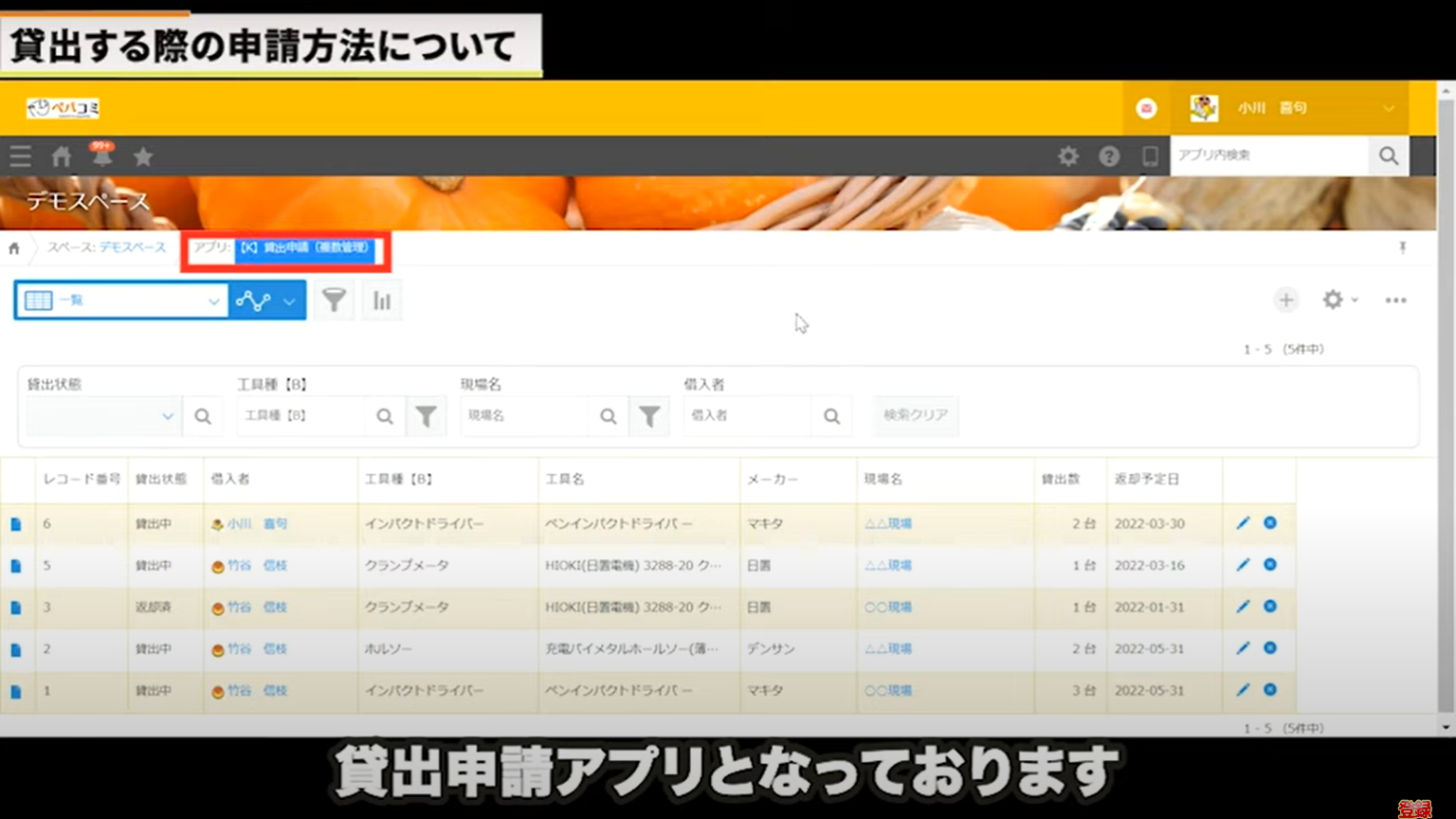Viewport: 1456px width, 819px height.
Task: Open kintone settings gear in the top bar
Action: (x=1068, y=155)
